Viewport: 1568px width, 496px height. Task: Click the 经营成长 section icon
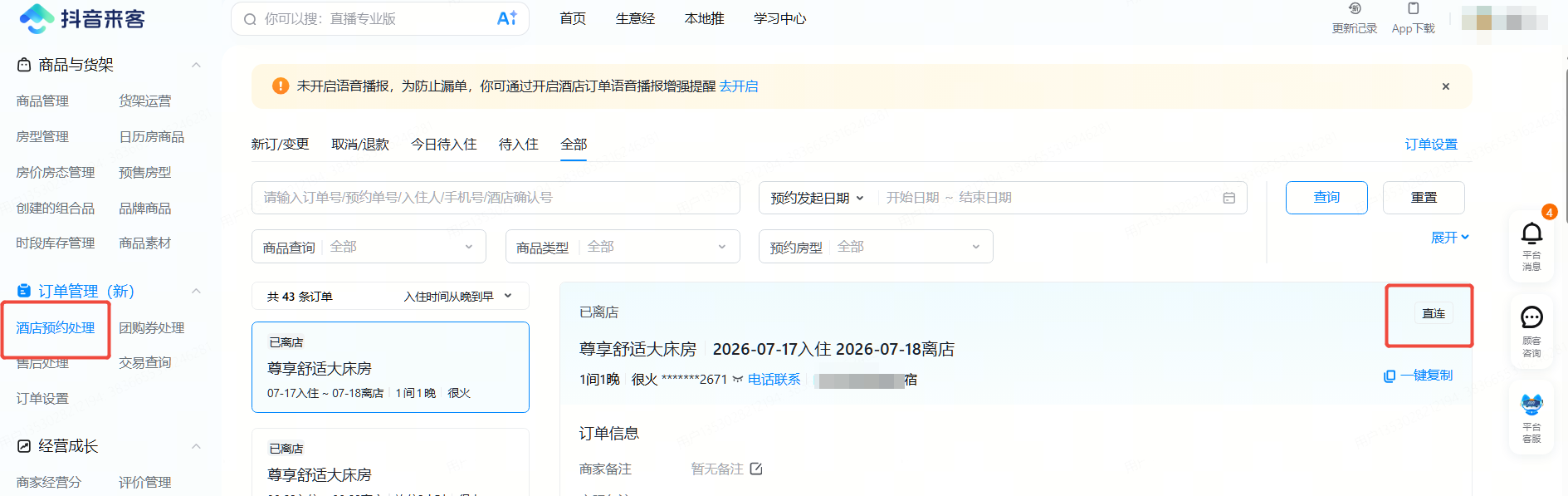pos(24,446)
